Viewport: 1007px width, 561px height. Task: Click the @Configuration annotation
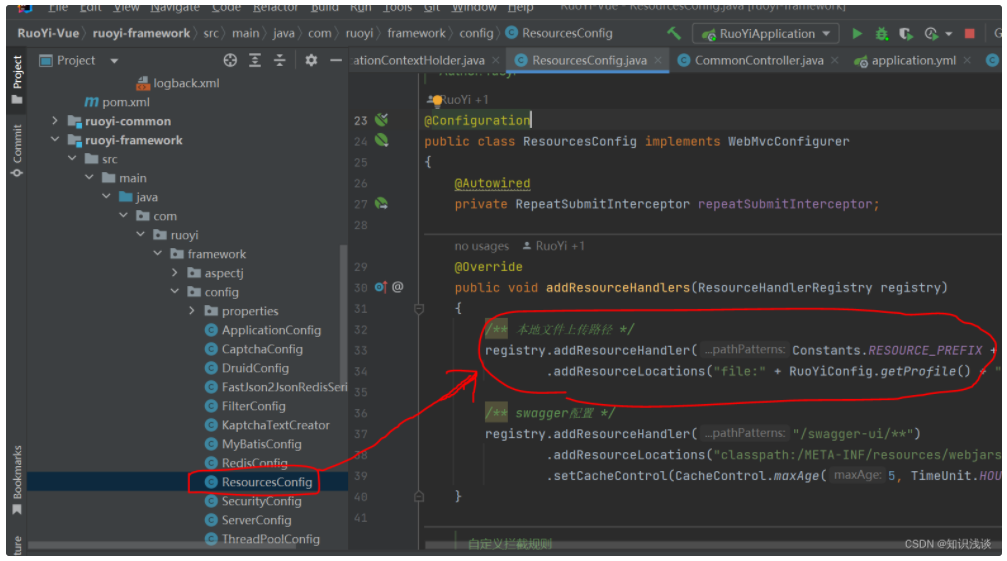pos(477,120)
